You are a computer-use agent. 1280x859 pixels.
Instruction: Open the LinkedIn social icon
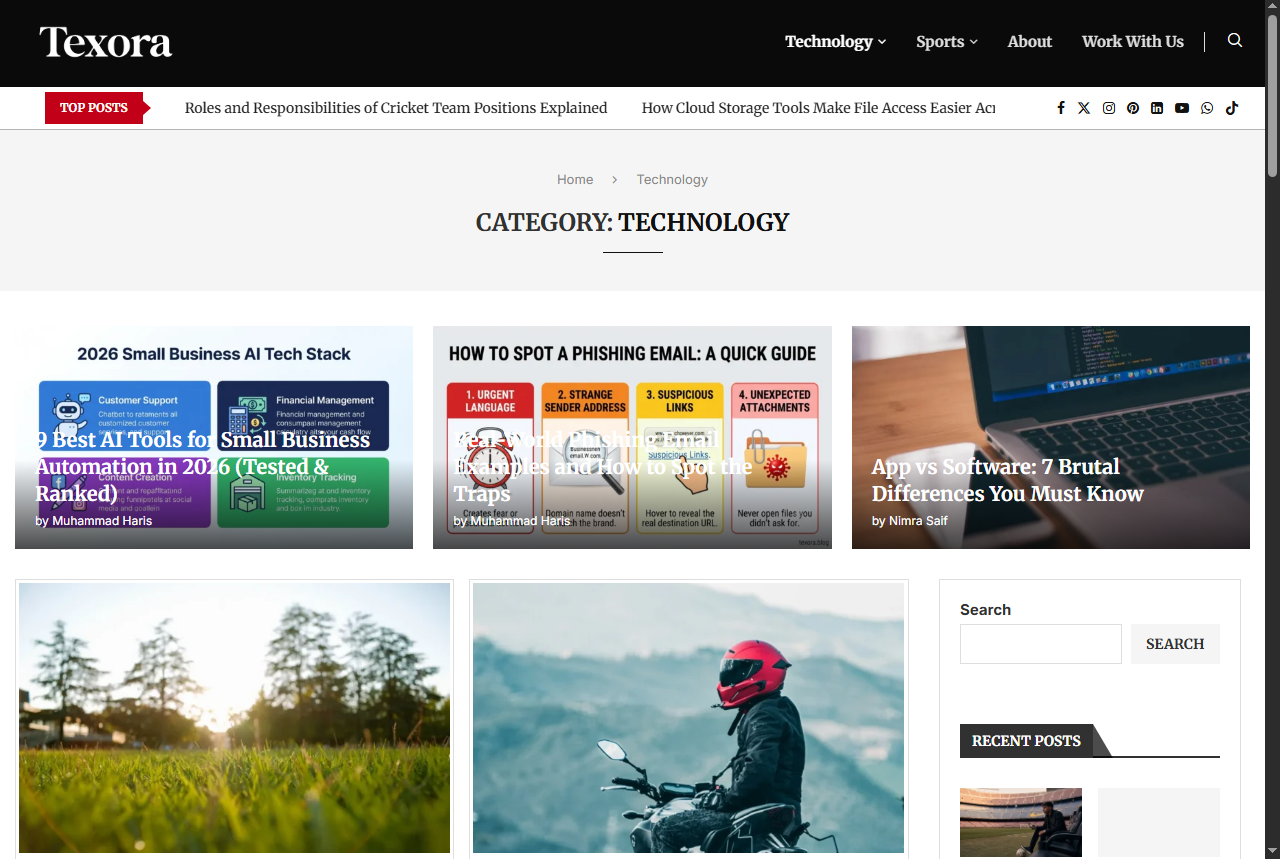coord(1157,108)
